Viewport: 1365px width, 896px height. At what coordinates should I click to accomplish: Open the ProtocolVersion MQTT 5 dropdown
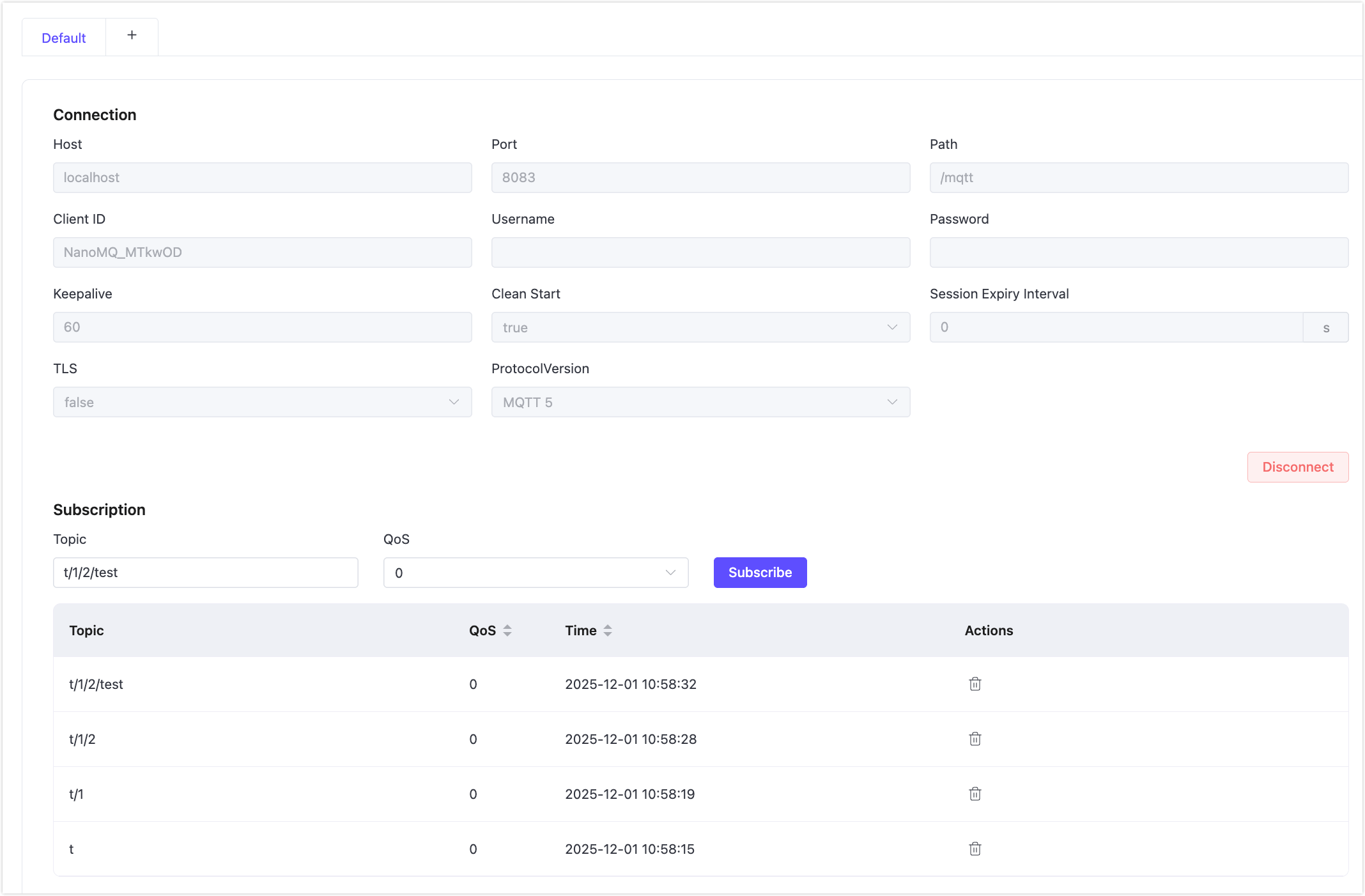[700, 402]
